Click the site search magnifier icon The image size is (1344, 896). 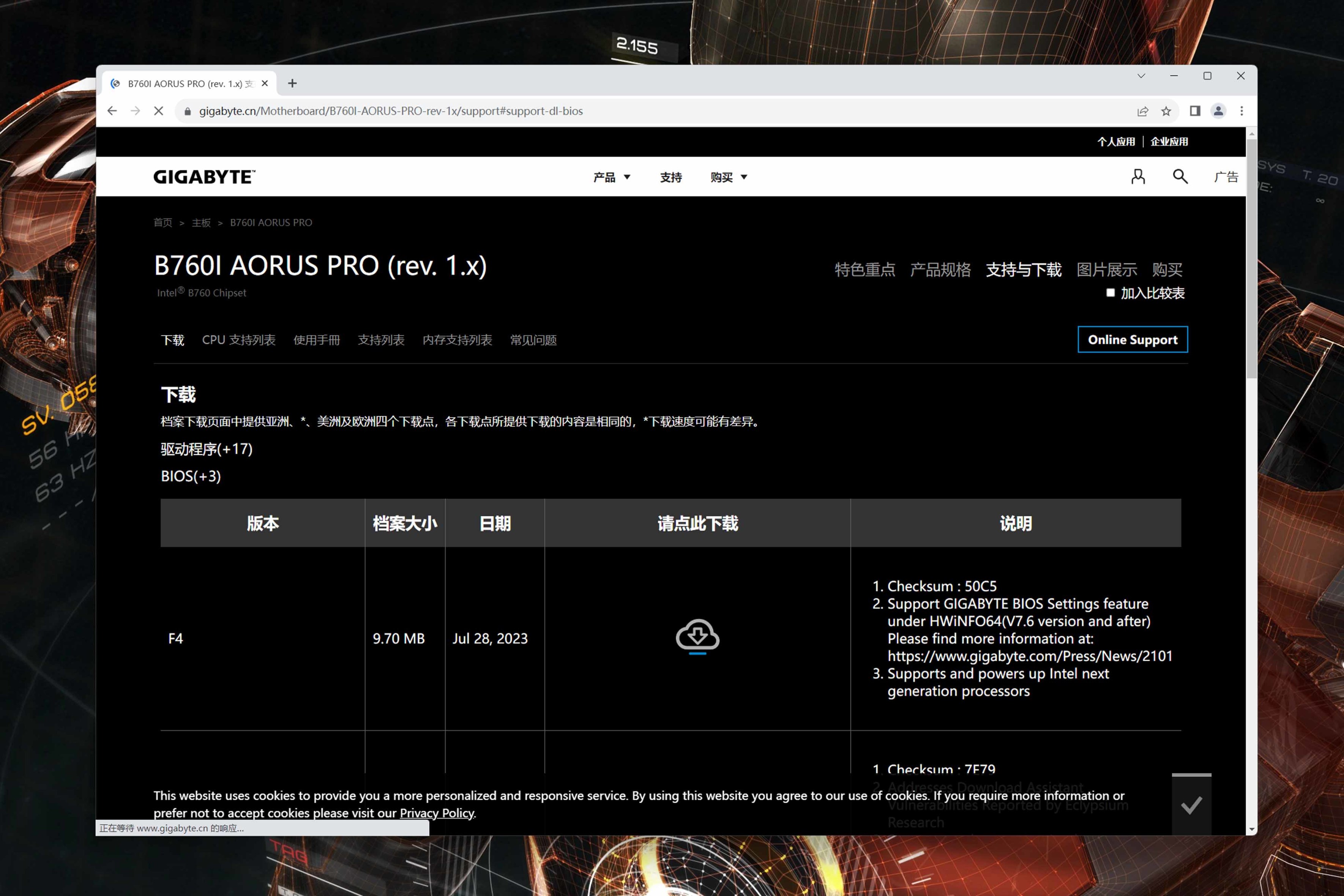(1180, 176)
